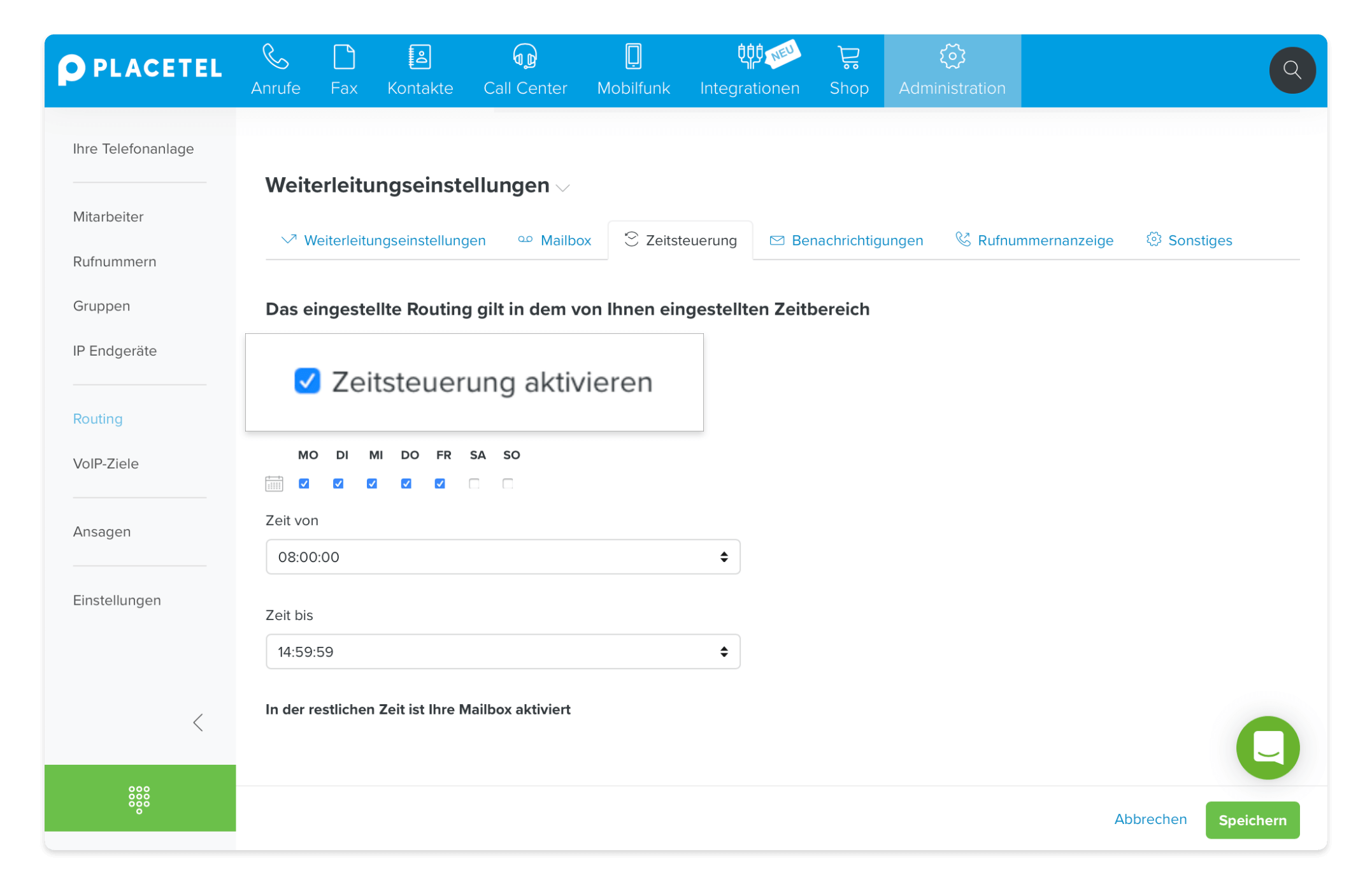Viewport: 1372px width, 882px height.
Task: Toggle the DO weekday checkbox
Action: (x=406, y=484)
